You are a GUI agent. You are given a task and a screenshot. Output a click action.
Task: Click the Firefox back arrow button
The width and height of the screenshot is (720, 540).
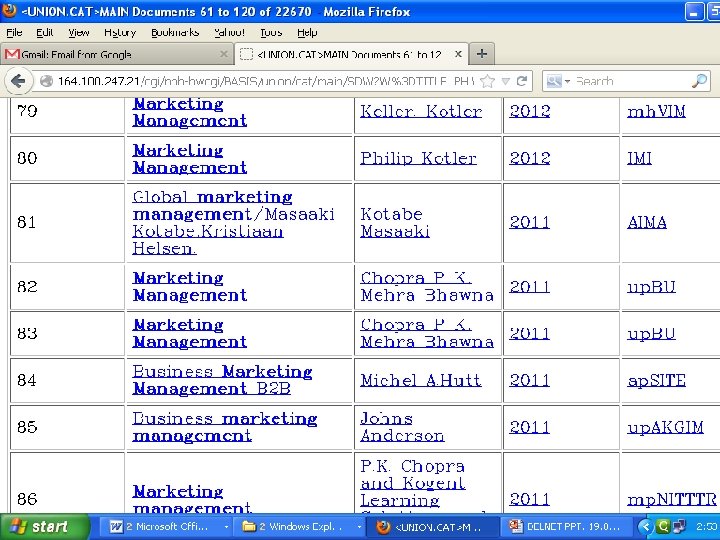coord(18,81)
